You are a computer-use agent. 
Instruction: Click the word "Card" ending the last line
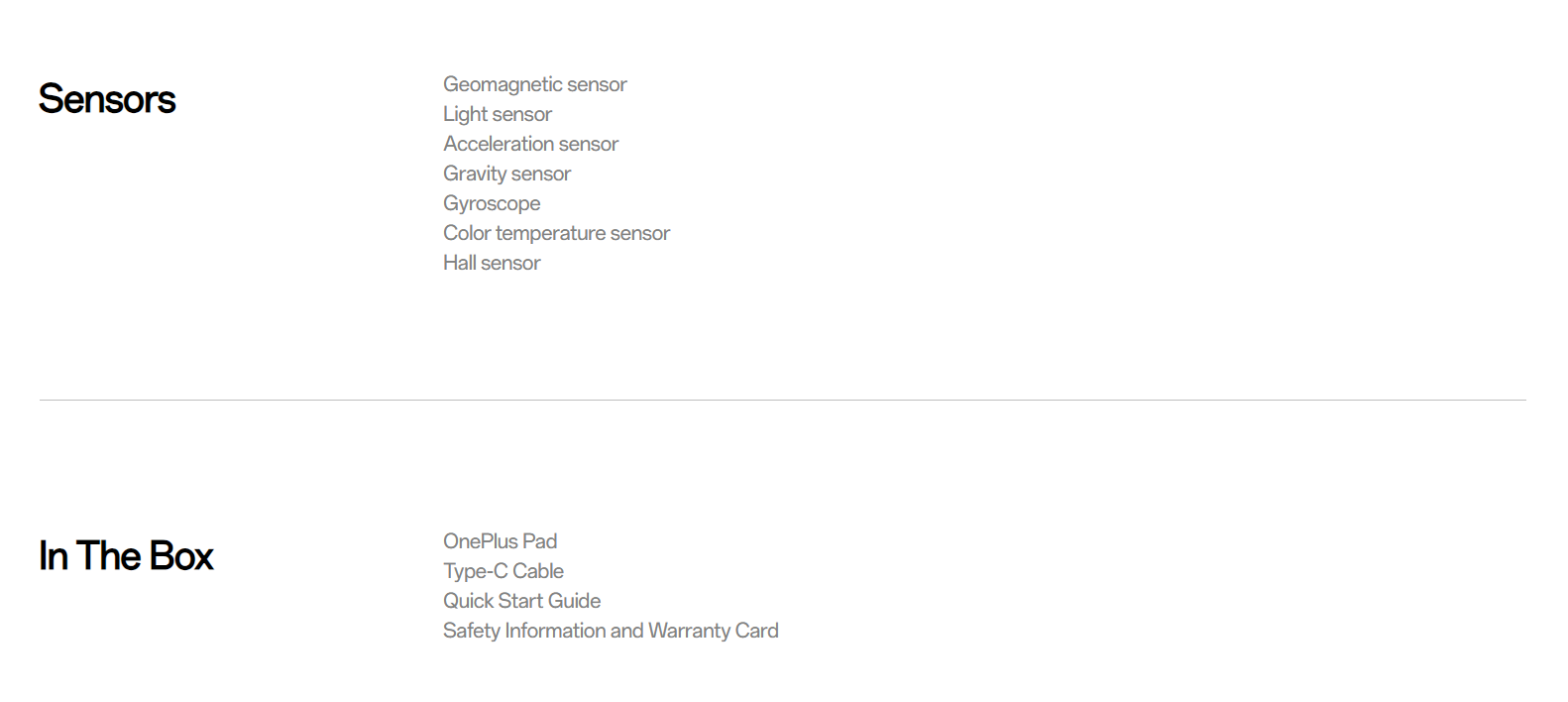[757, 631]
